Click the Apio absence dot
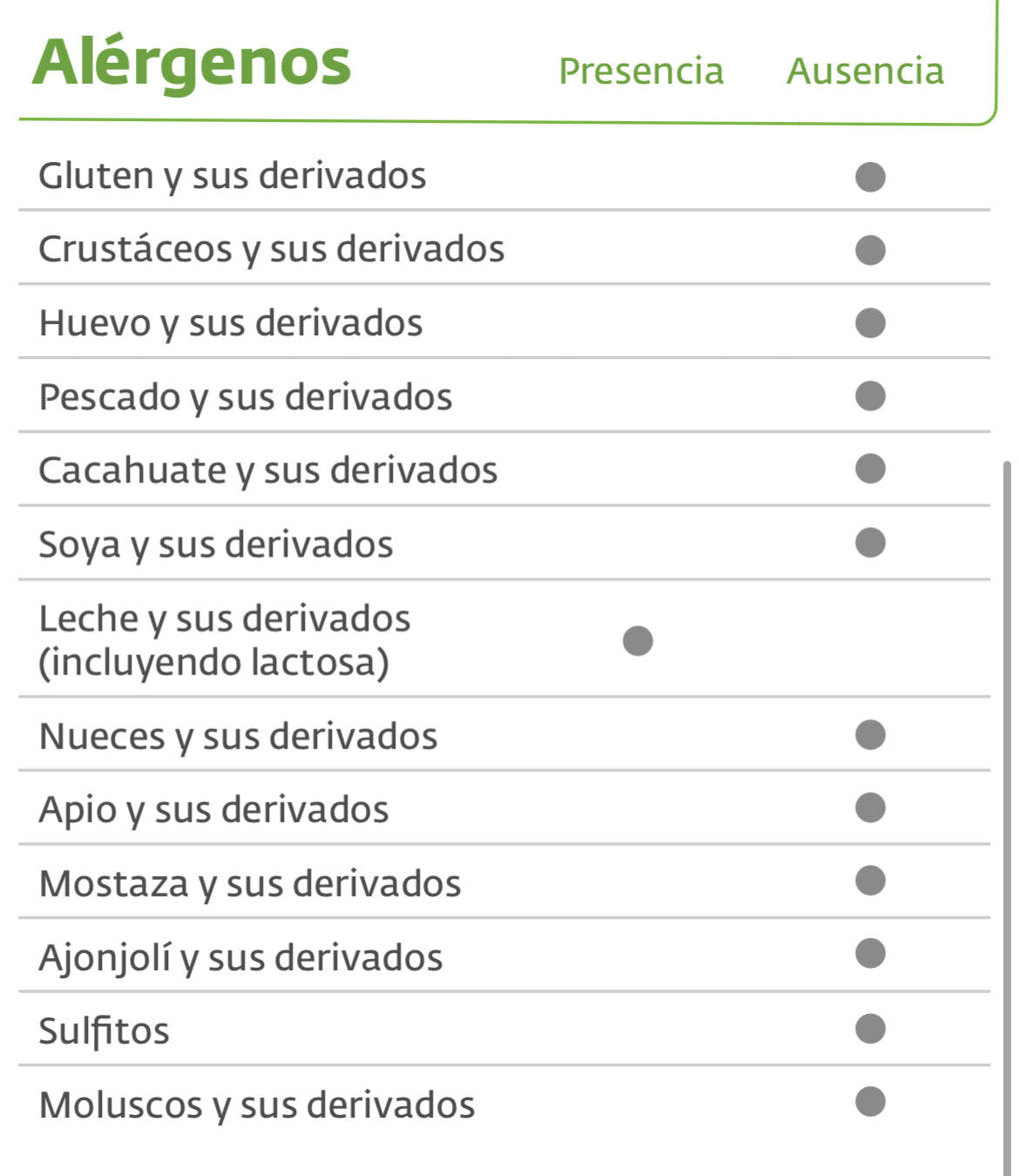This screenshot has width=1019, height=1176. pos(870,808)
